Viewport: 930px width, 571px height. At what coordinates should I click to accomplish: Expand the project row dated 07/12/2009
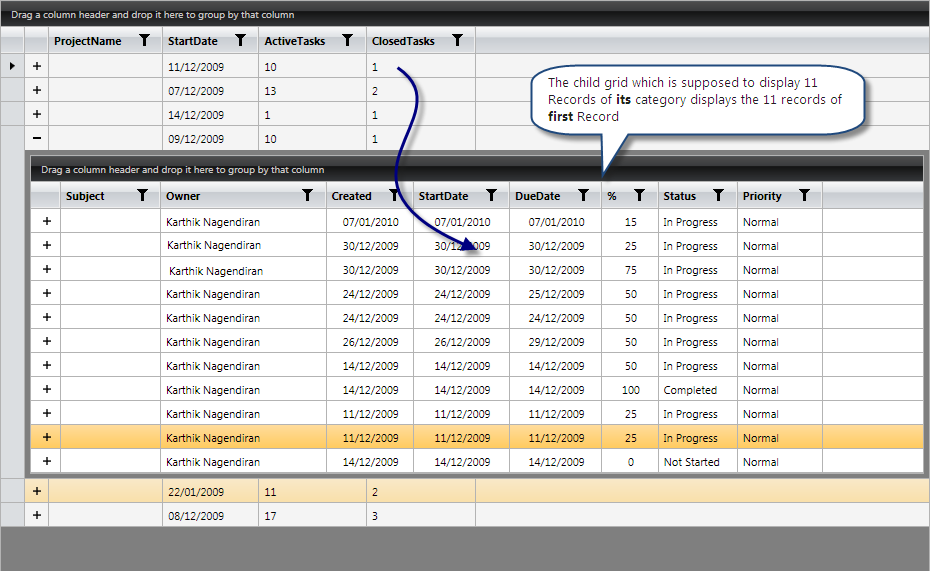click(x=37, y=90)
